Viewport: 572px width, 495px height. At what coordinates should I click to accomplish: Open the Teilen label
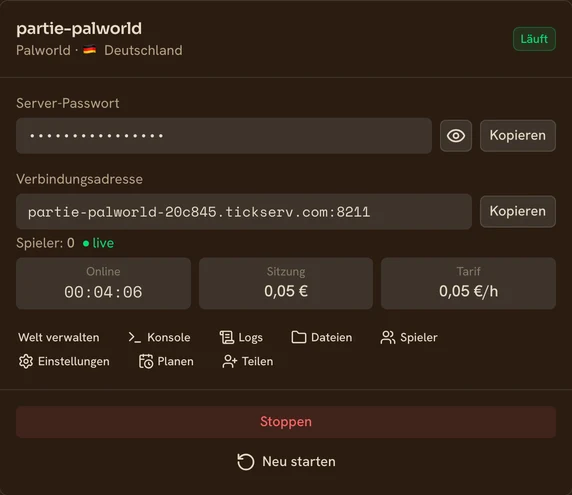(x=257, y=361)
